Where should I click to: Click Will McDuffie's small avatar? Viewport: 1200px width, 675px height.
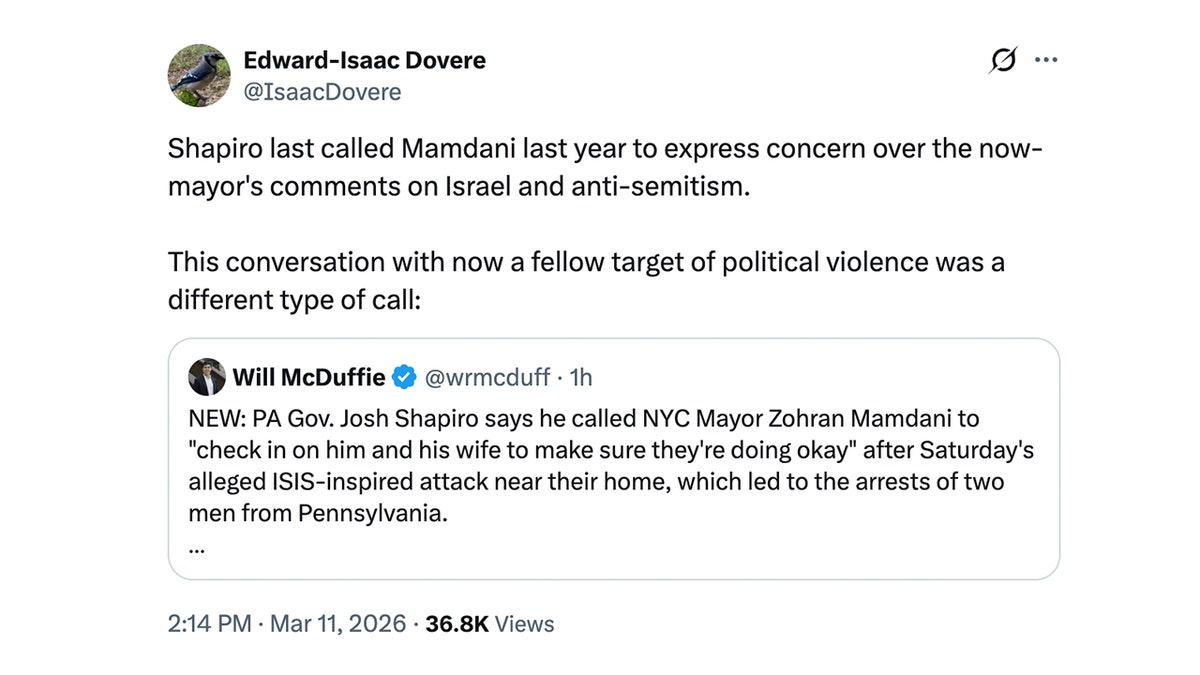207,377
